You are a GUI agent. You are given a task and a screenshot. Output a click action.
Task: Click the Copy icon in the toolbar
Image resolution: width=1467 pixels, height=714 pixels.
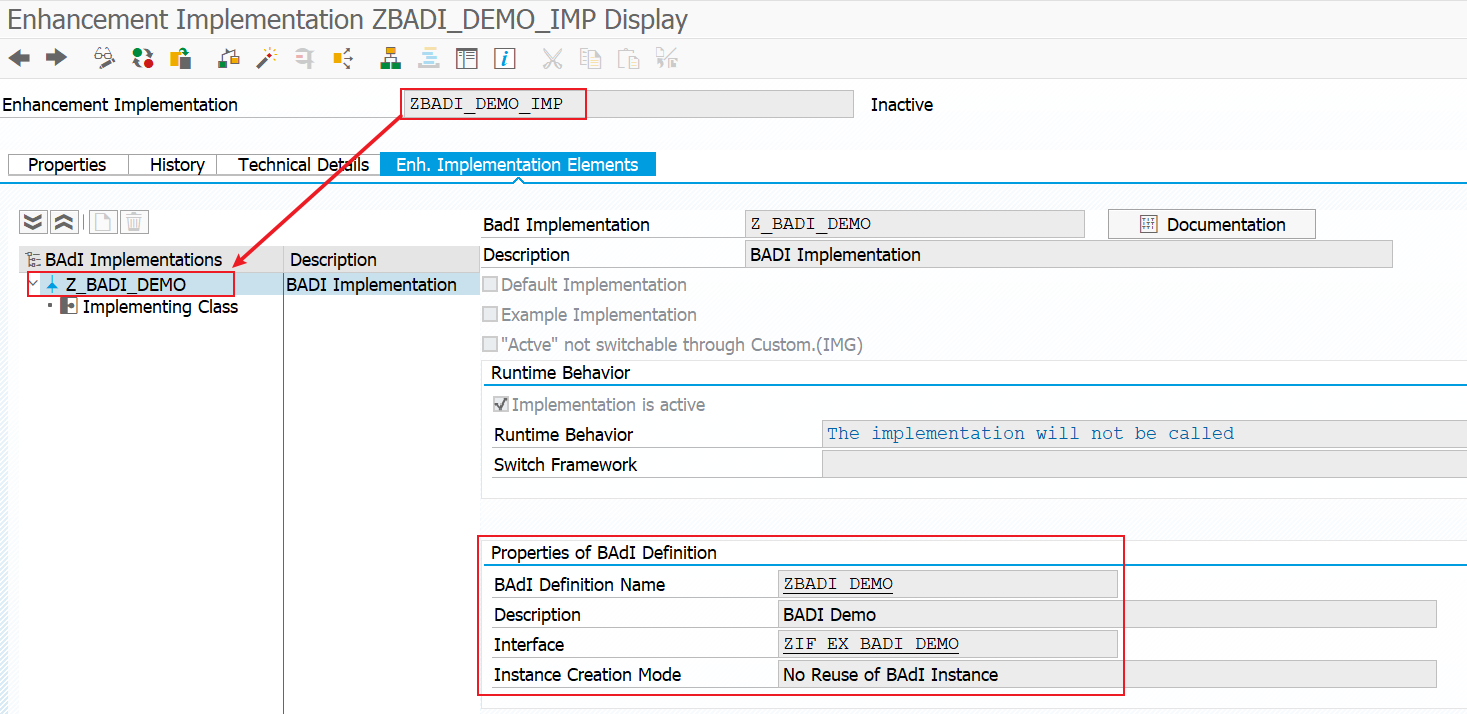tap(591, 58)
